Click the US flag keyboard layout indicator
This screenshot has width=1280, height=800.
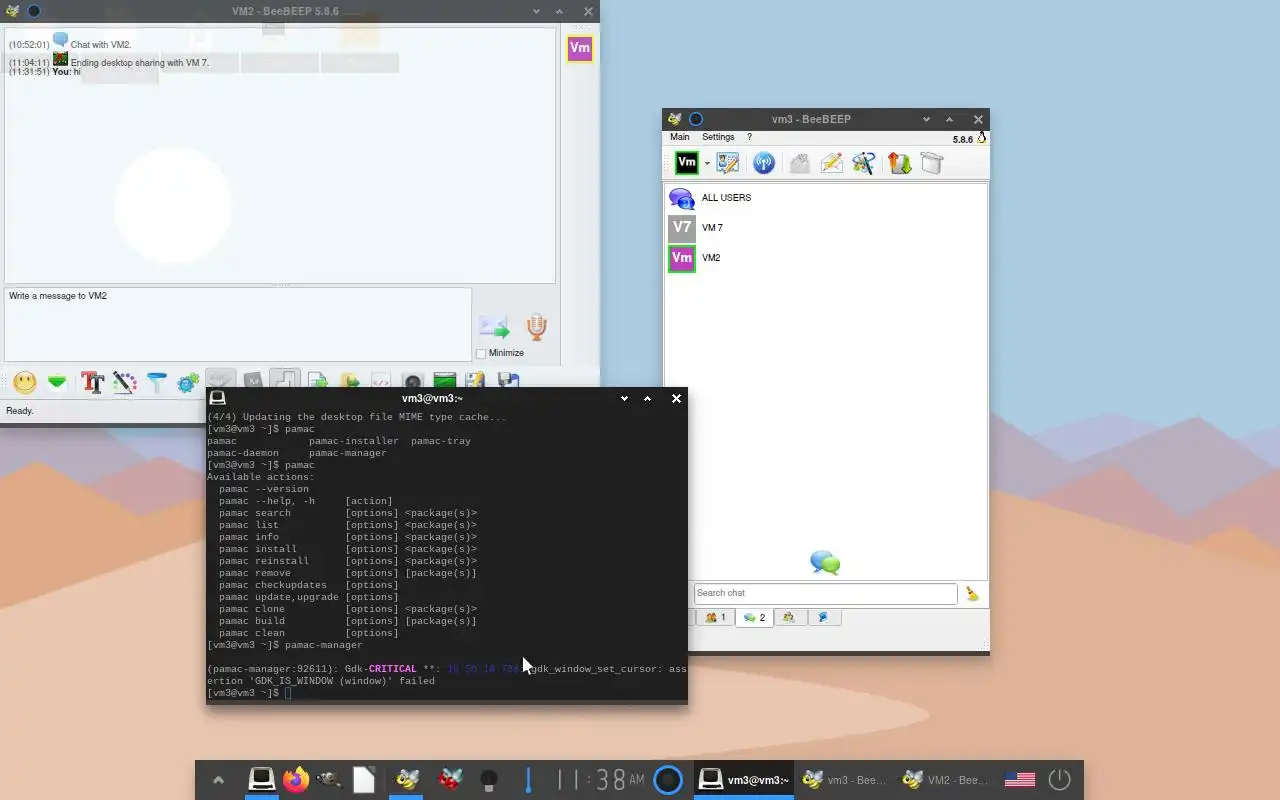pyautogui.click(x=1020, y=779)
